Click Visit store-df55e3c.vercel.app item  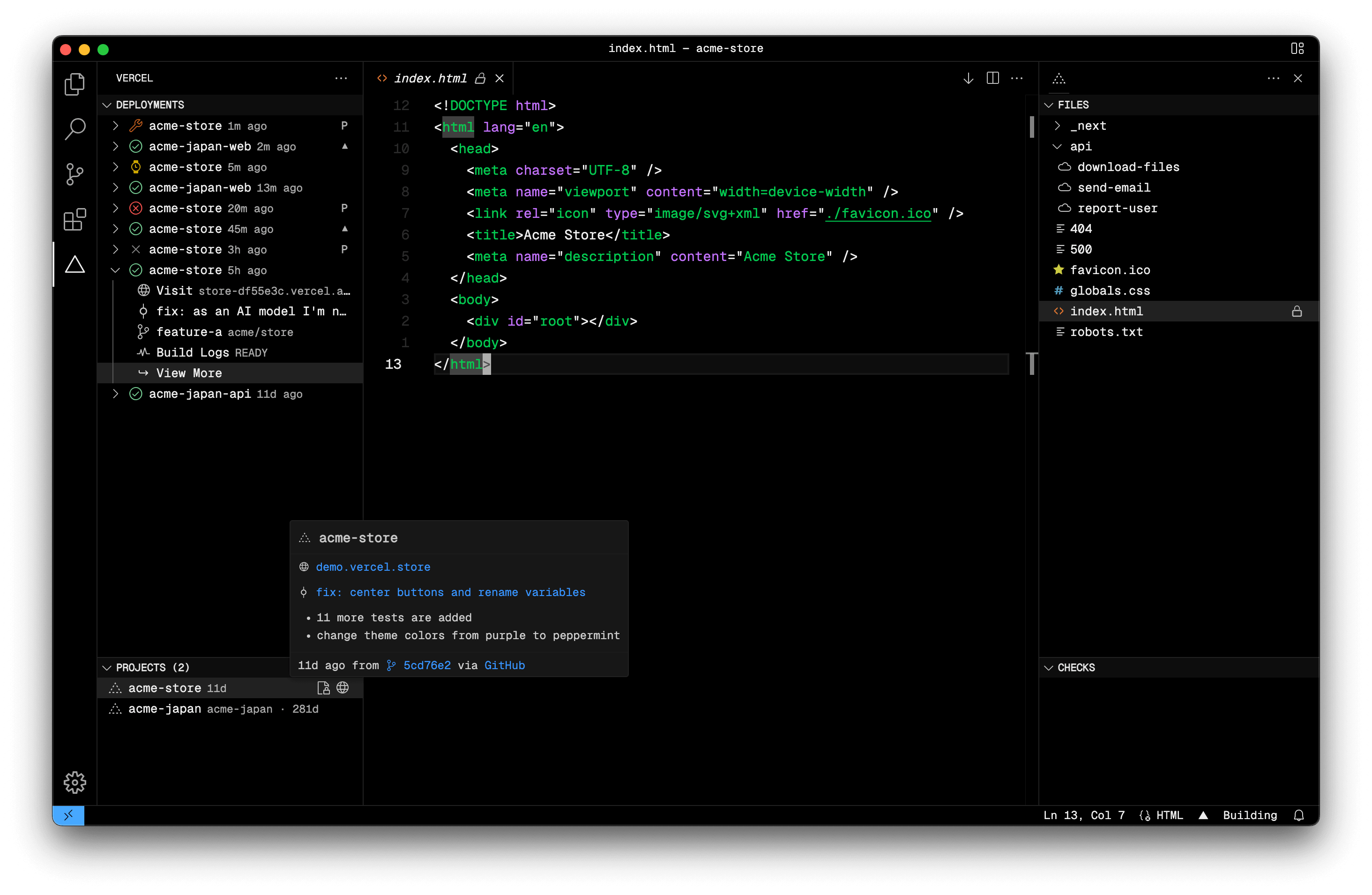pos(231,291)
